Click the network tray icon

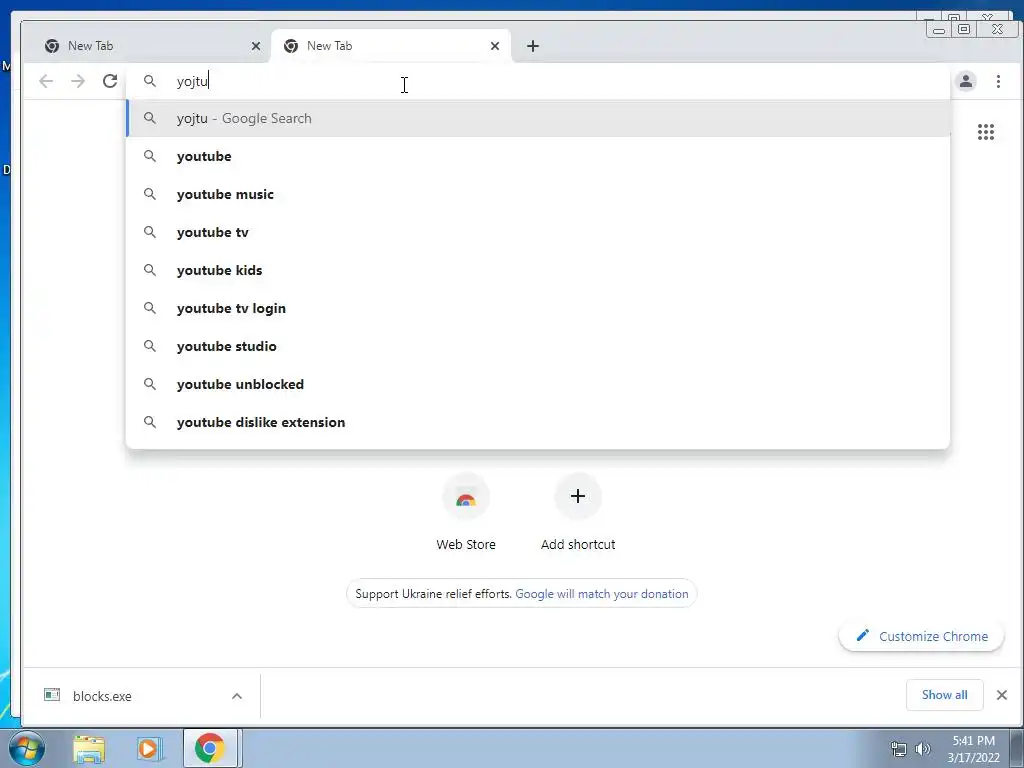899,749
